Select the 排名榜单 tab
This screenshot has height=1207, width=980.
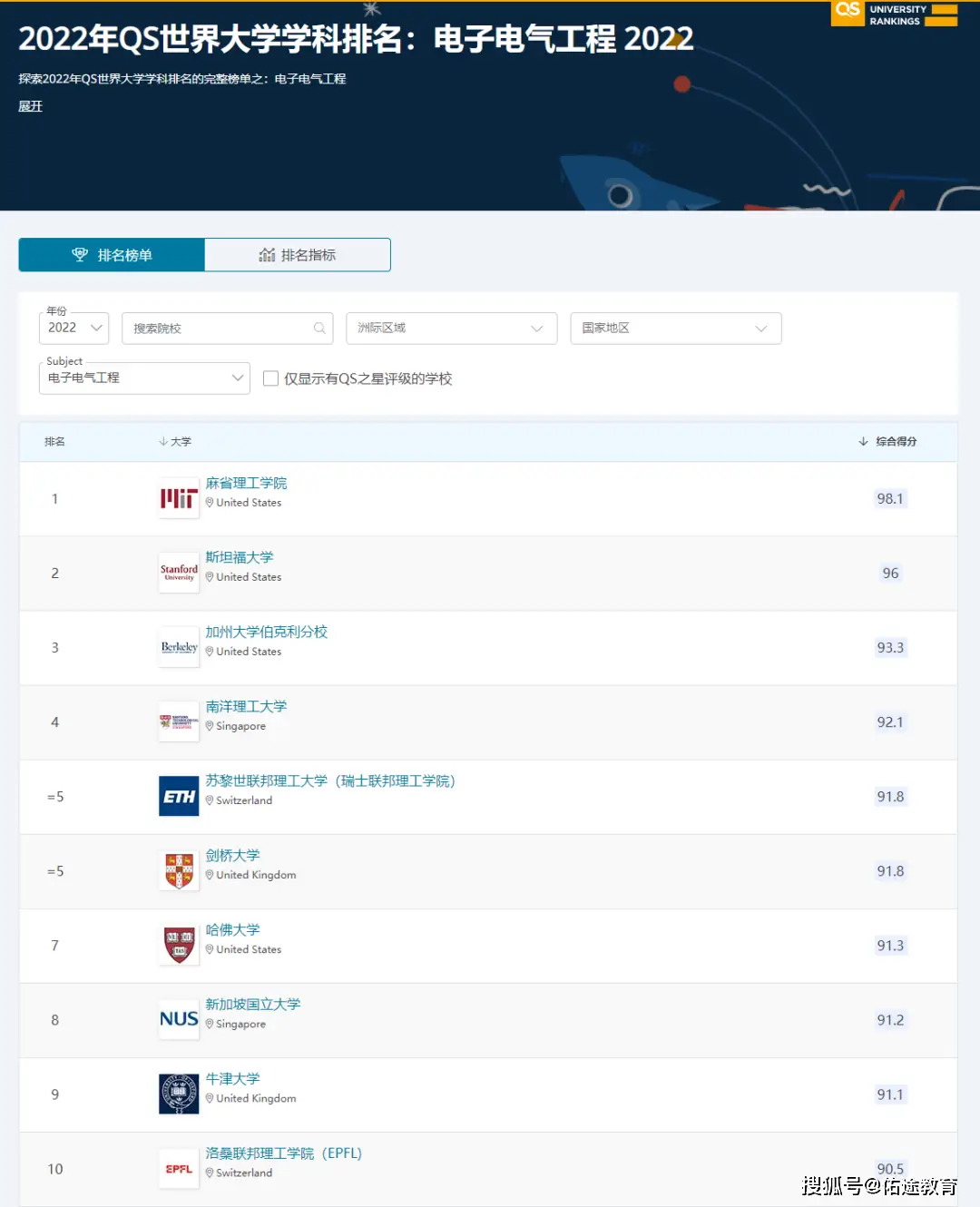click(x=112, y=255)
